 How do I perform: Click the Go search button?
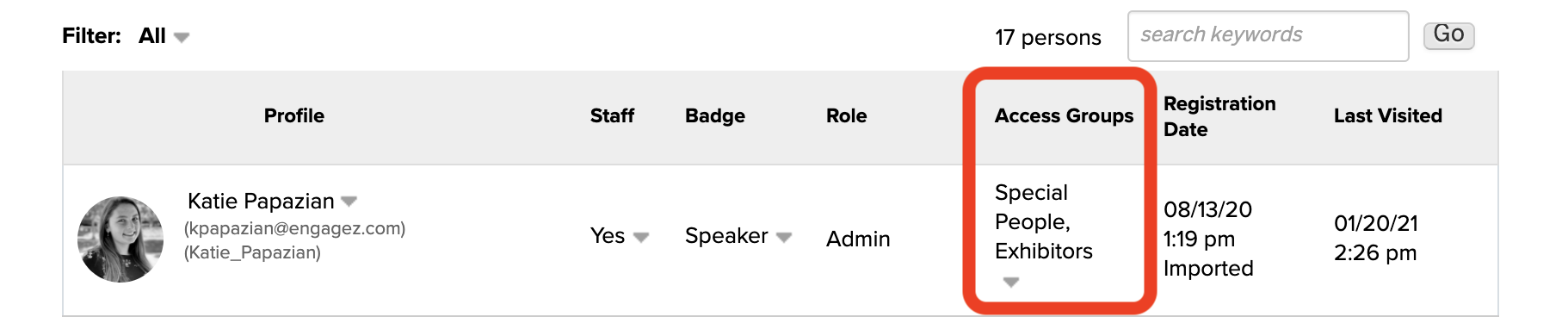1448,34
